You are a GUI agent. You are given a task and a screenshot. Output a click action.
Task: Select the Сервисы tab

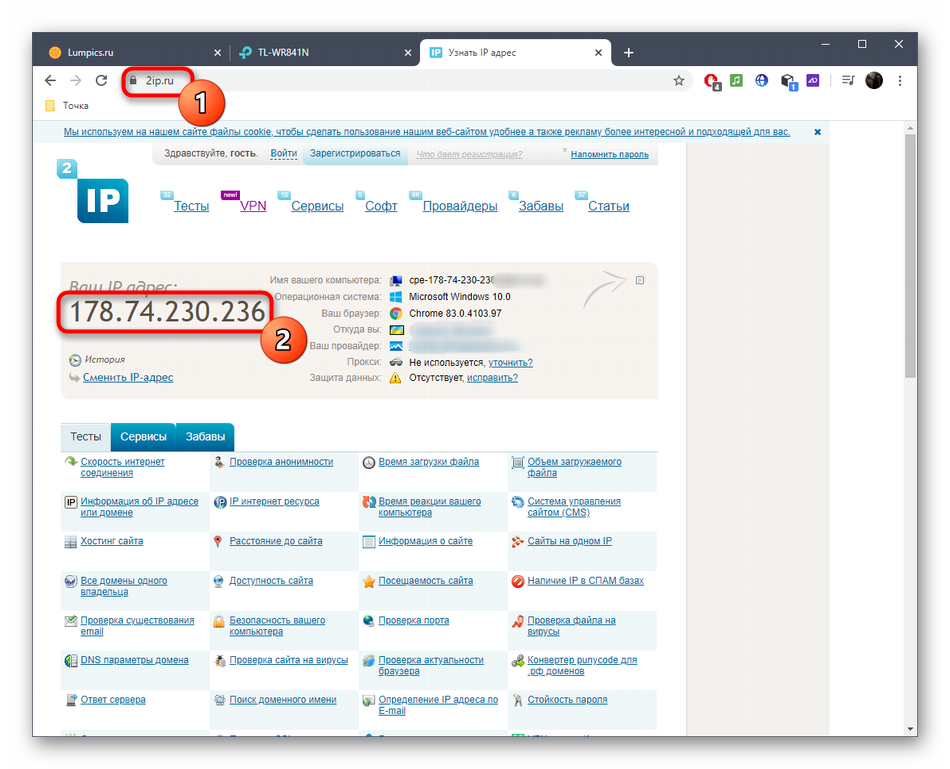143,437
